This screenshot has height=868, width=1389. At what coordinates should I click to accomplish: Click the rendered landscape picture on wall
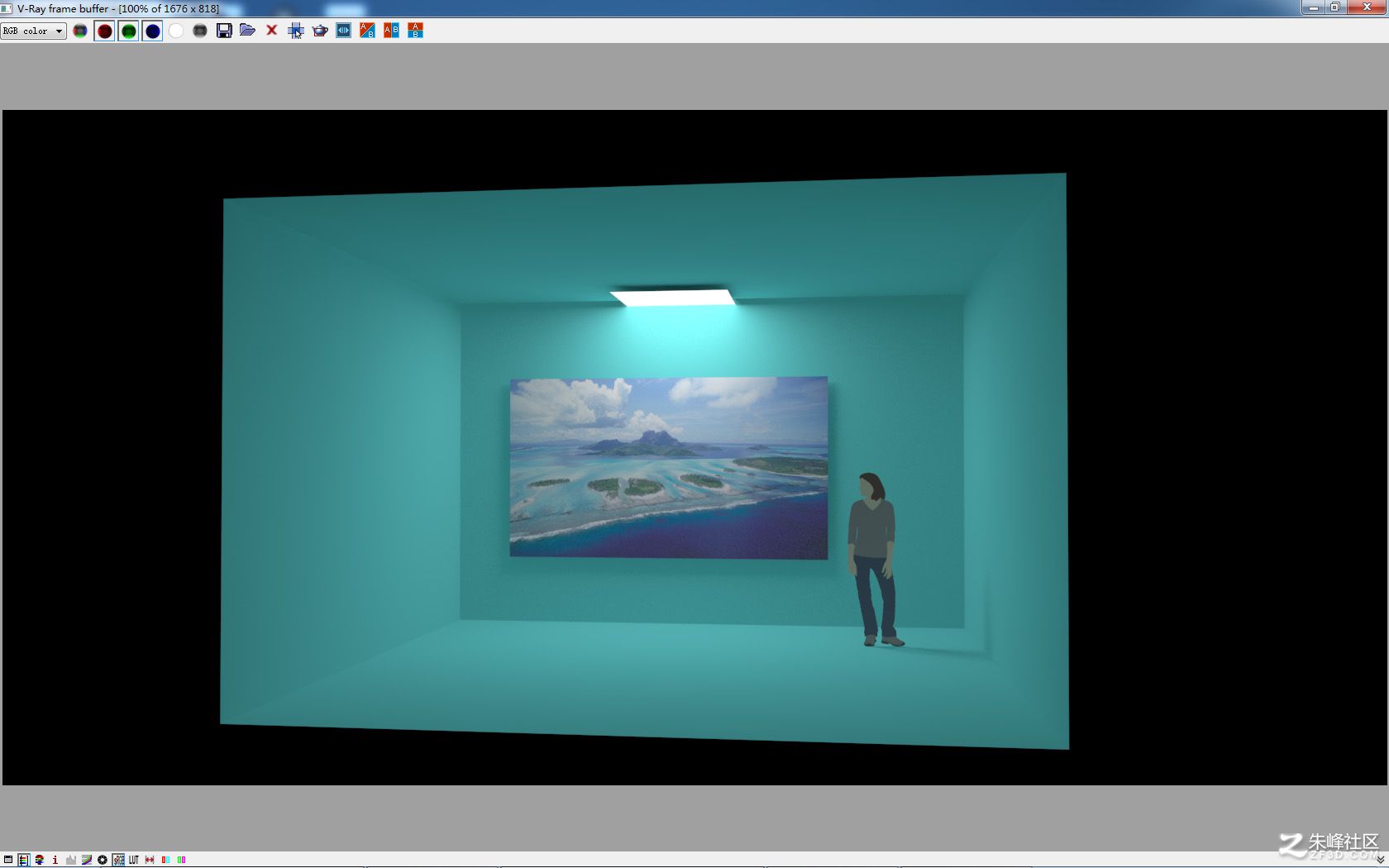pyautogui.click(x=669, y=468)
